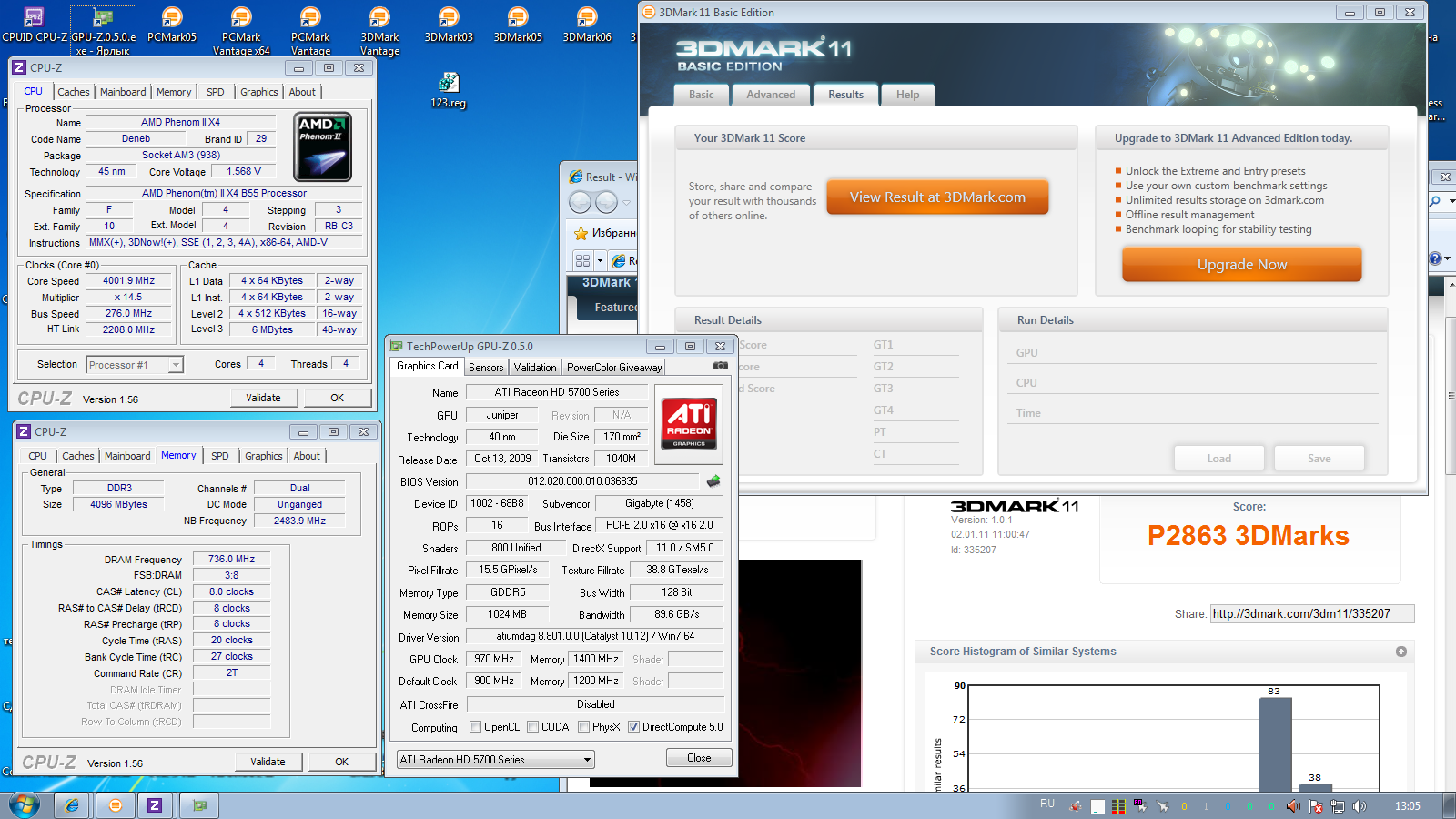Toggle DirectCompute 5.0 checkbox in GPU-Z

[x=633, y=727]
